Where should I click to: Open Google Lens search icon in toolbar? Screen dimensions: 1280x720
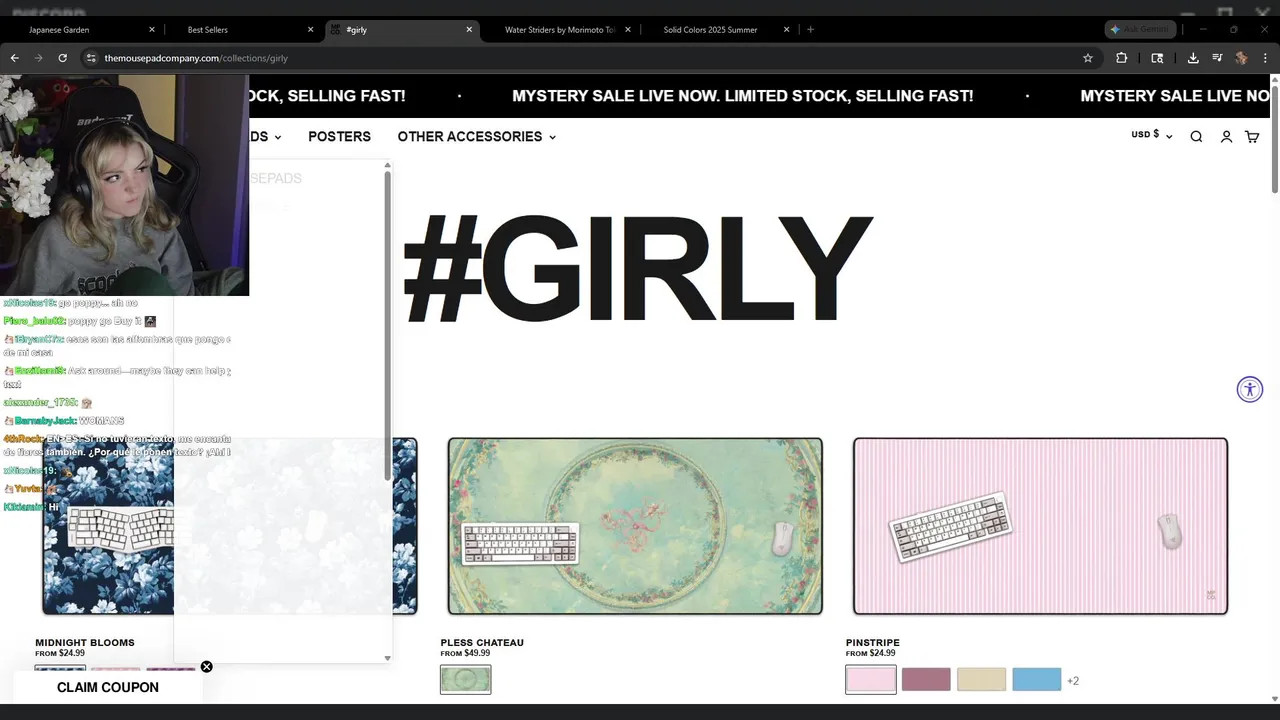tap(1157, 58)
